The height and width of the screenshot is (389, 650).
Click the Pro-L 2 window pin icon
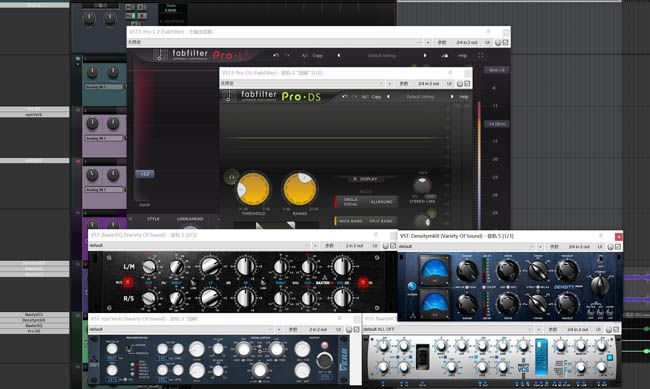click(488, 31)
